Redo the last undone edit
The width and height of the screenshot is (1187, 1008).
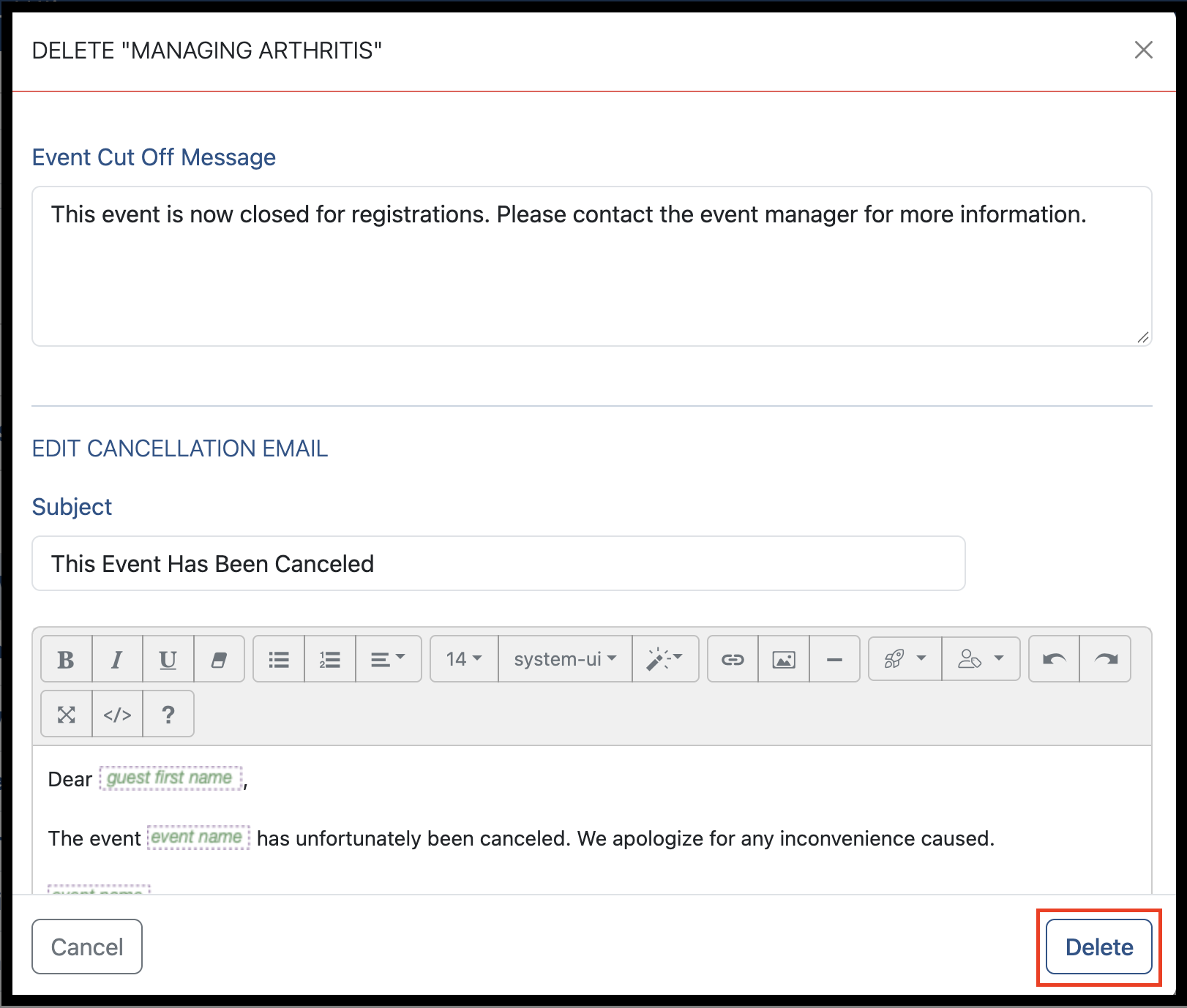point(1105,659)
